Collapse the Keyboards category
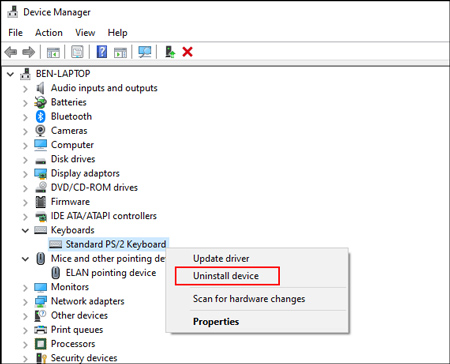The height and width of the screenshot is (364, 450). click(25, 230)
